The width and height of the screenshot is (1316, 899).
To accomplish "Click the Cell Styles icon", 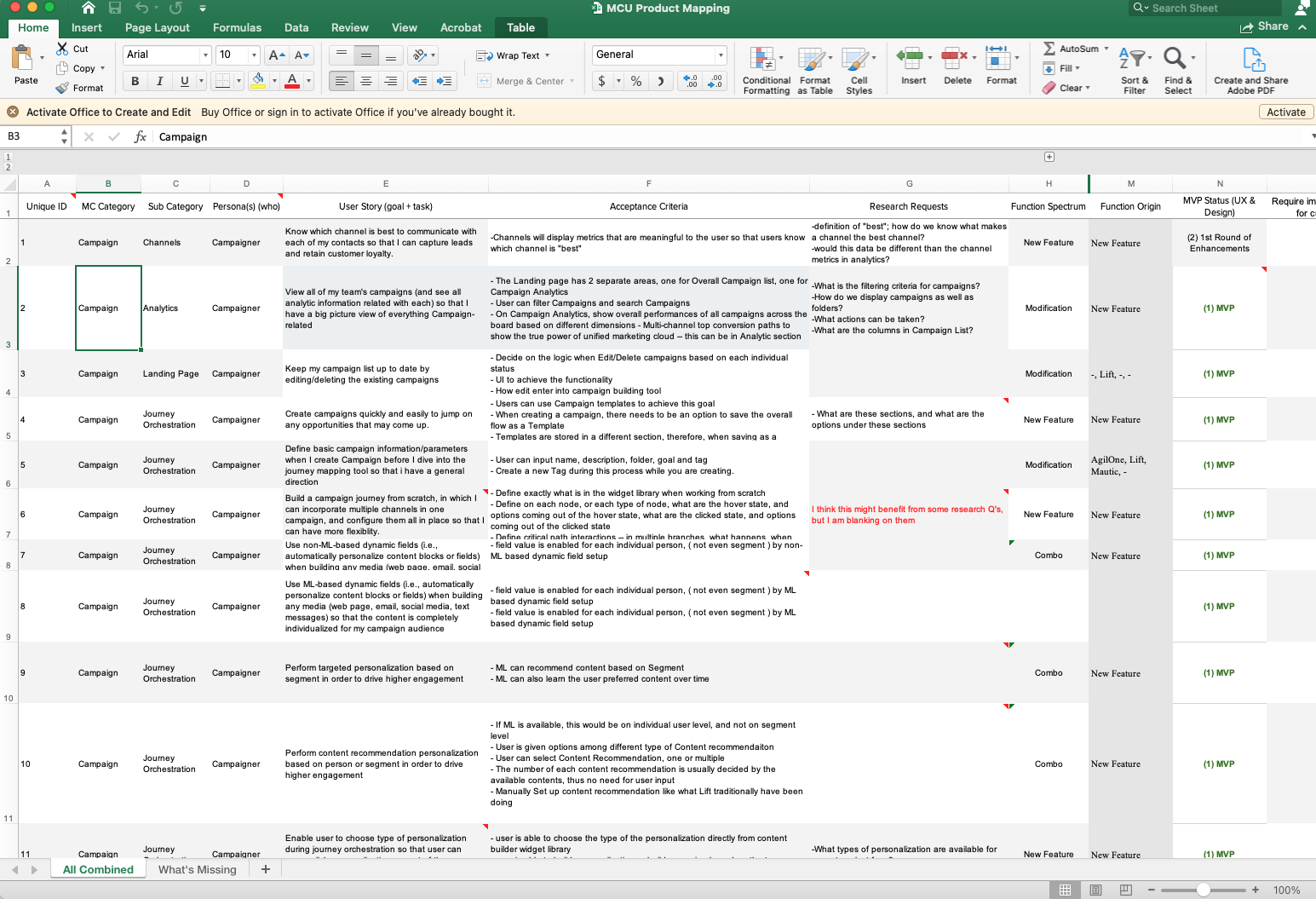I will pyautogui.click(x=855, y=59).
